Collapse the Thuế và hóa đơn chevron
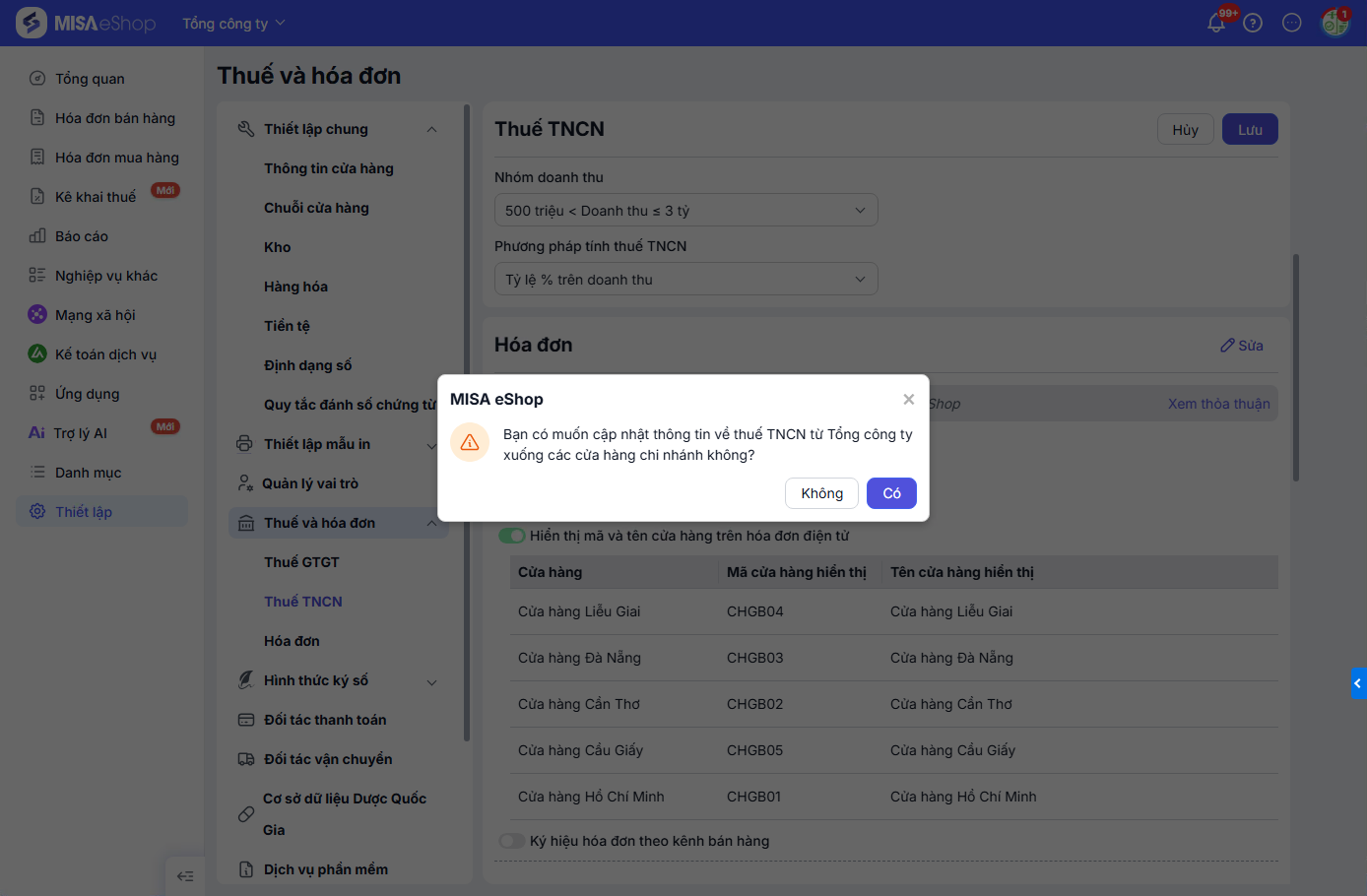The height and width of the screenshot is (896, 1367). 431,524
